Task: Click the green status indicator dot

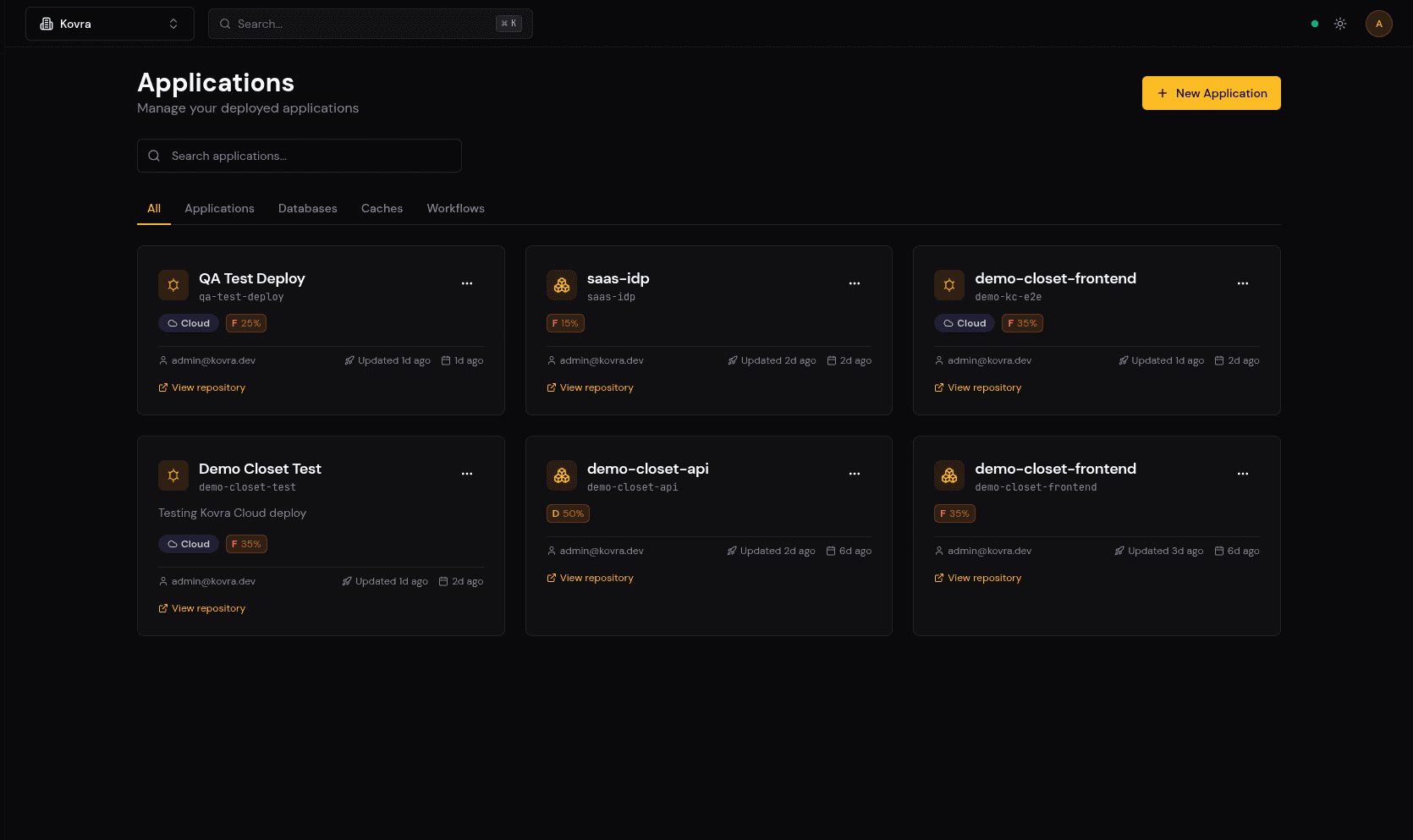Action: pyautogui.click(x=1315, y=24)
